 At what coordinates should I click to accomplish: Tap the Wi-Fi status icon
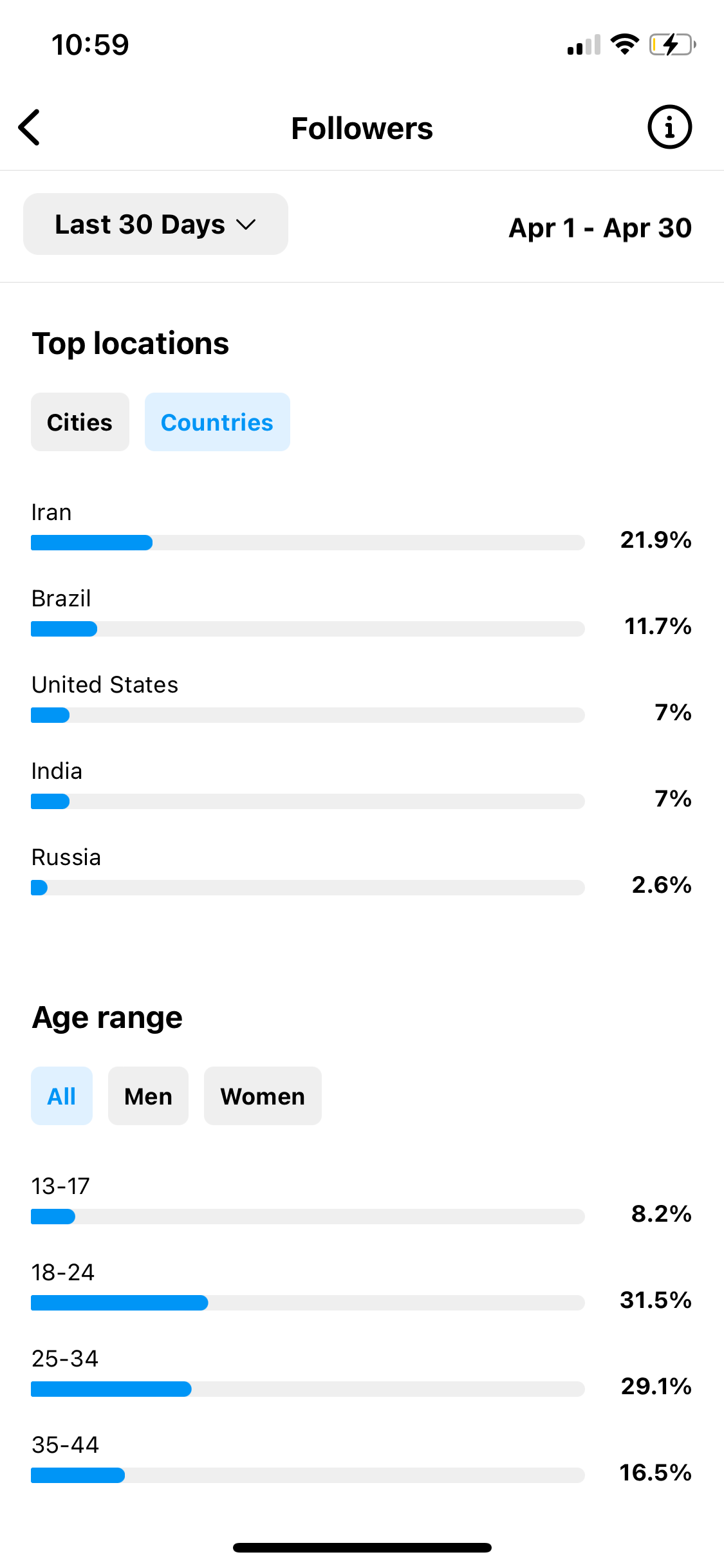tap(624, 44)
